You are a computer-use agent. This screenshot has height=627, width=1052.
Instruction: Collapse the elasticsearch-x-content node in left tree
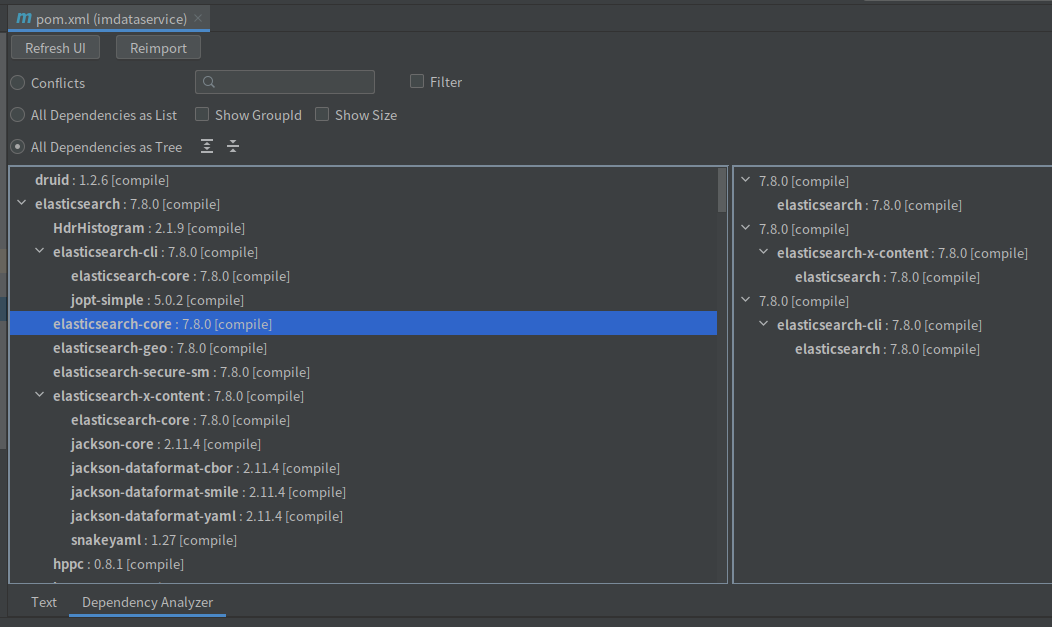click(40, 395)
